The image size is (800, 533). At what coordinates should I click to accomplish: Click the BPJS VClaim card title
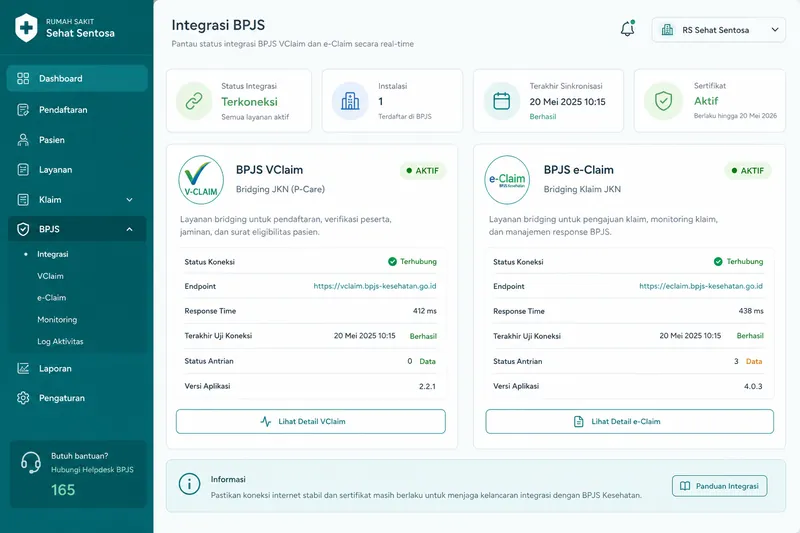(x=269, y=170)
